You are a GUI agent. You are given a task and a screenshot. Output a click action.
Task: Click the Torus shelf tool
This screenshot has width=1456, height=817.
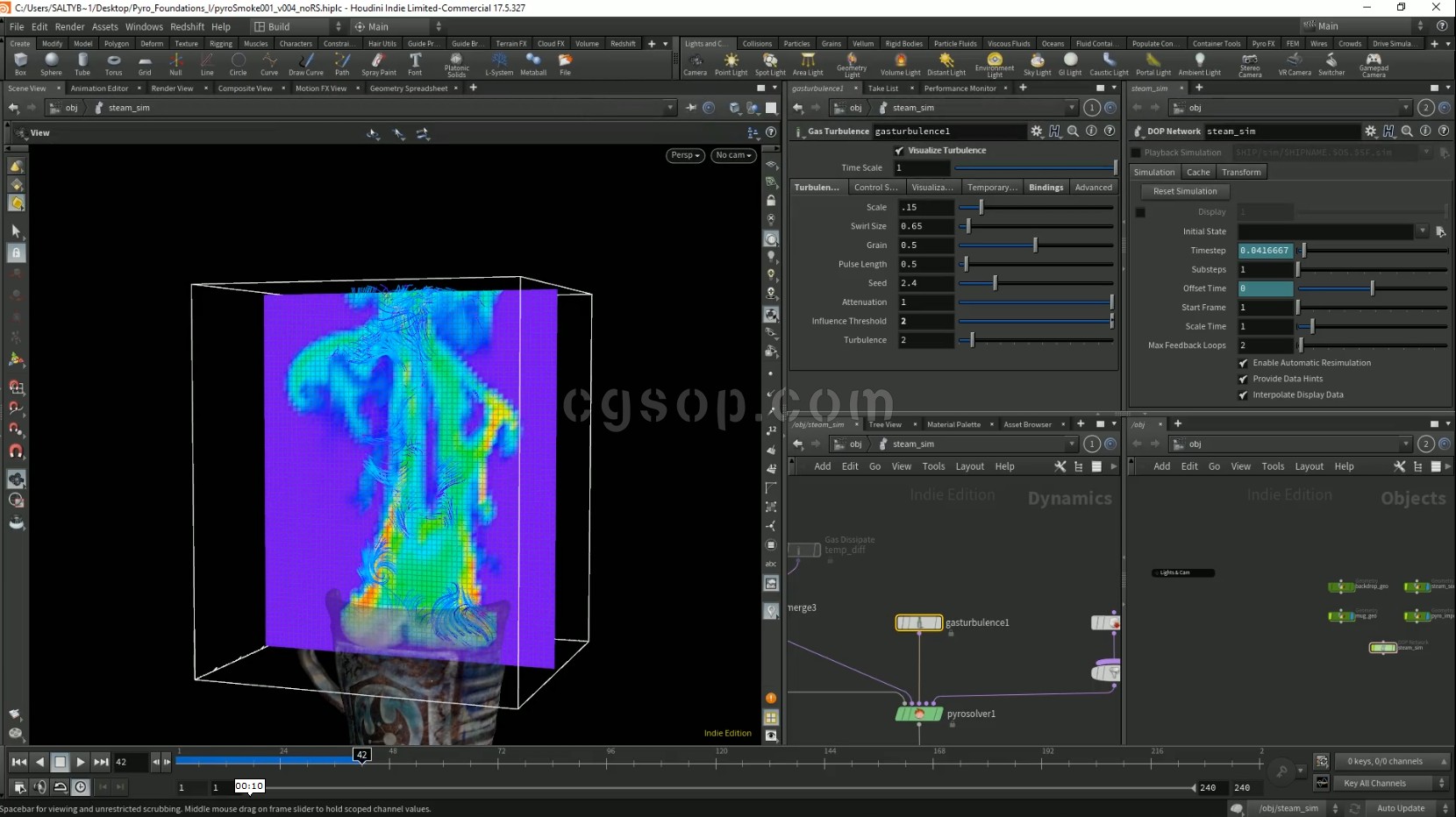(x=113, y=63)
